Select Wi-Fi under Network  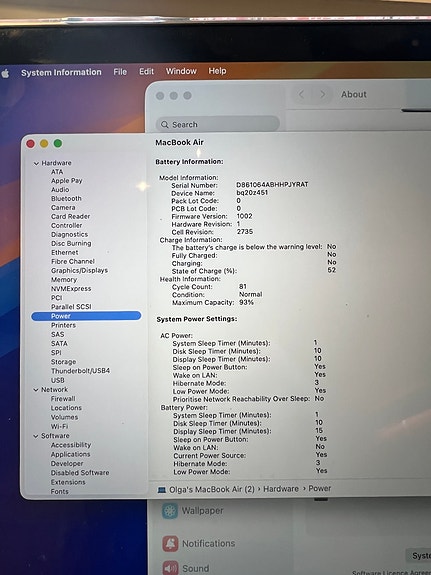point(59,426)
